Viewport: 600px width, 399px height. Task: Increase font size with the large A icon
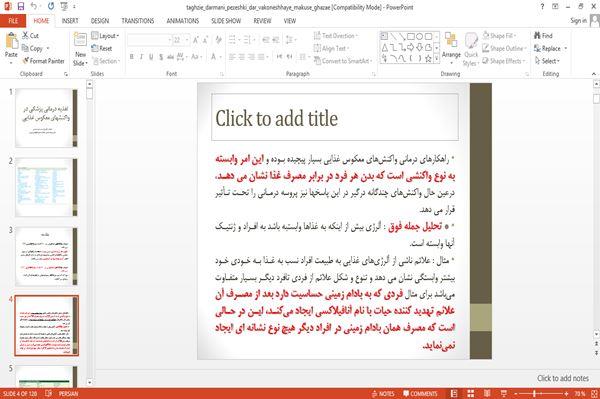(196, 40)
